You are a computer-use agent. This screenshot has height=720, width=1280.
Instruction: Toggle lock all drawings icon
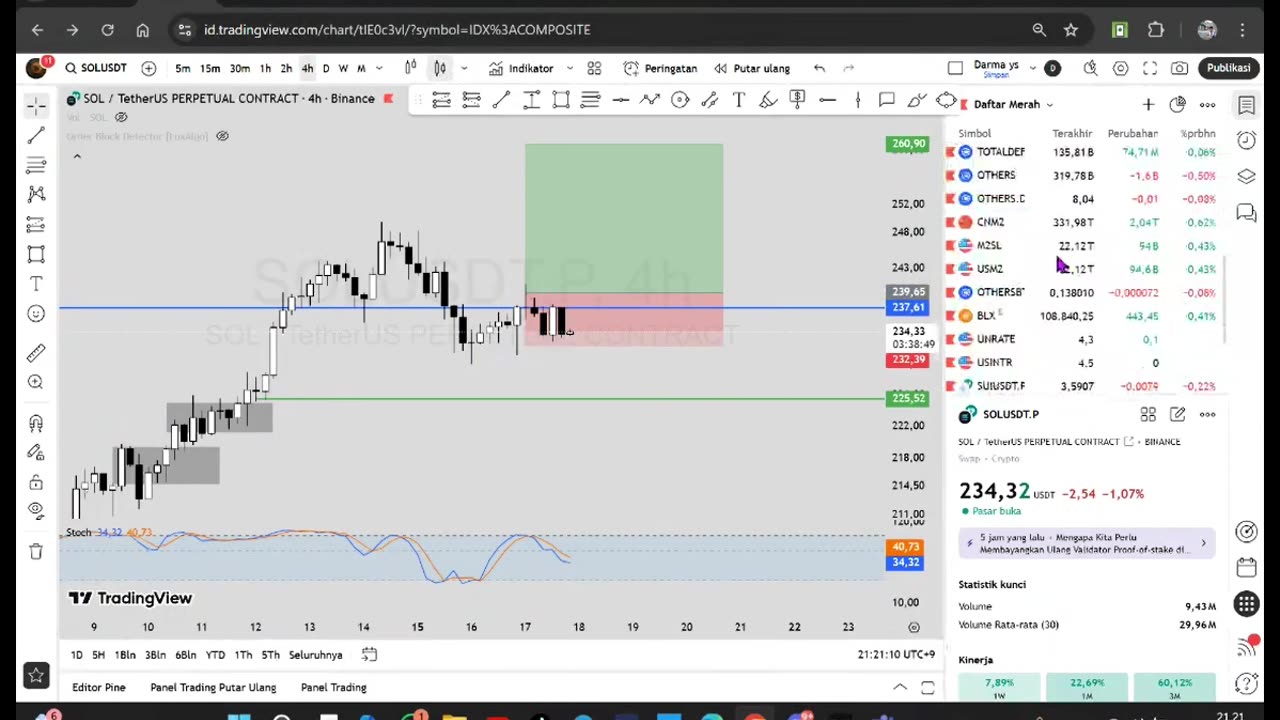(x=36, y=482)
